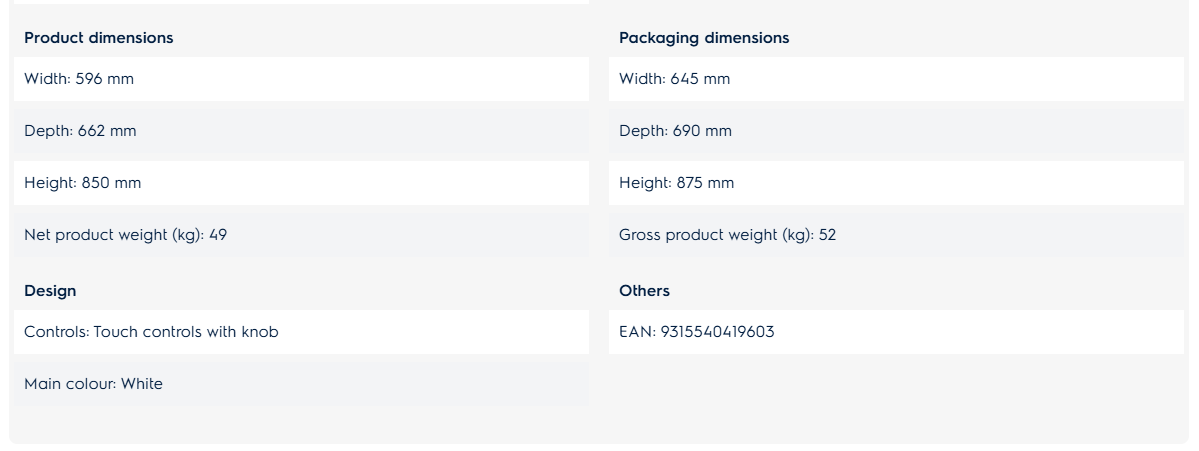Select the packaging Width: 645 mm row
1199x451 pixels.
(x=896, y=79)
